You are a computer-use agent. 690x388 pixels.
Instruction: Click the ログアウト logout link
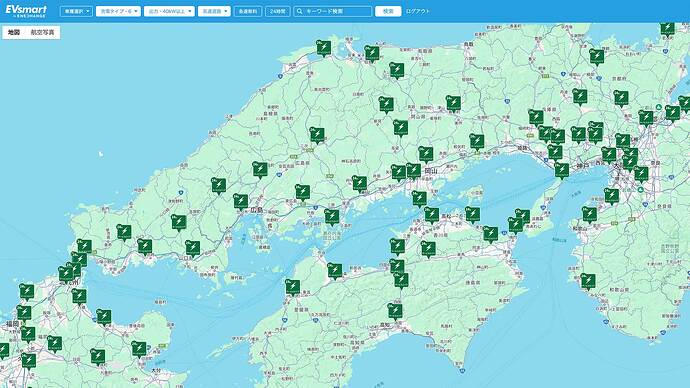click(x=417, y=11)
